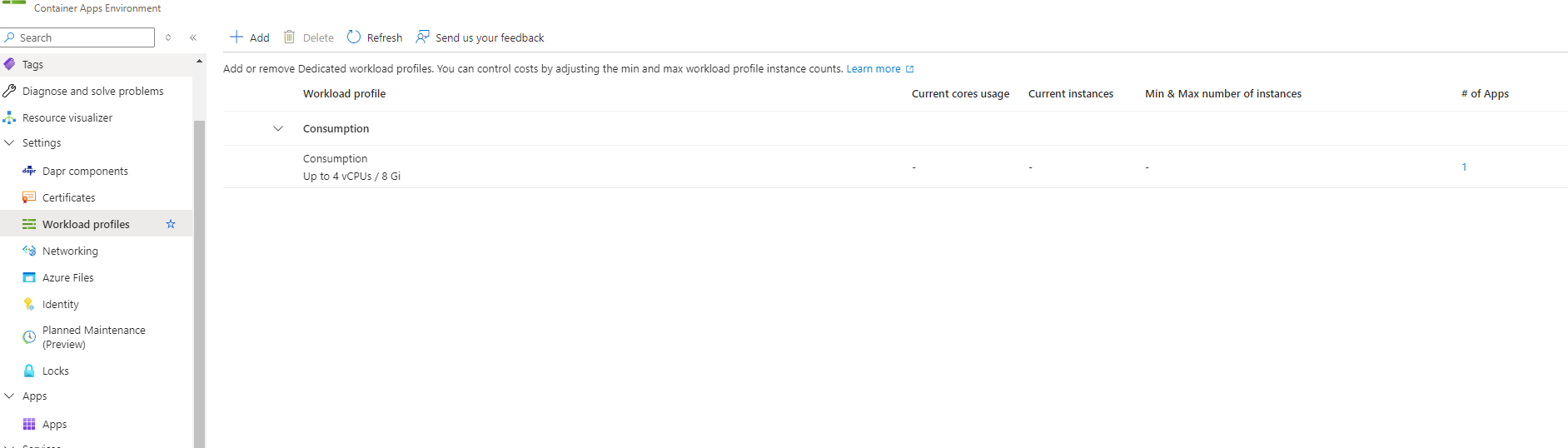
Task: Click Min & Max number of instances header
Action: pos(1223,93)
